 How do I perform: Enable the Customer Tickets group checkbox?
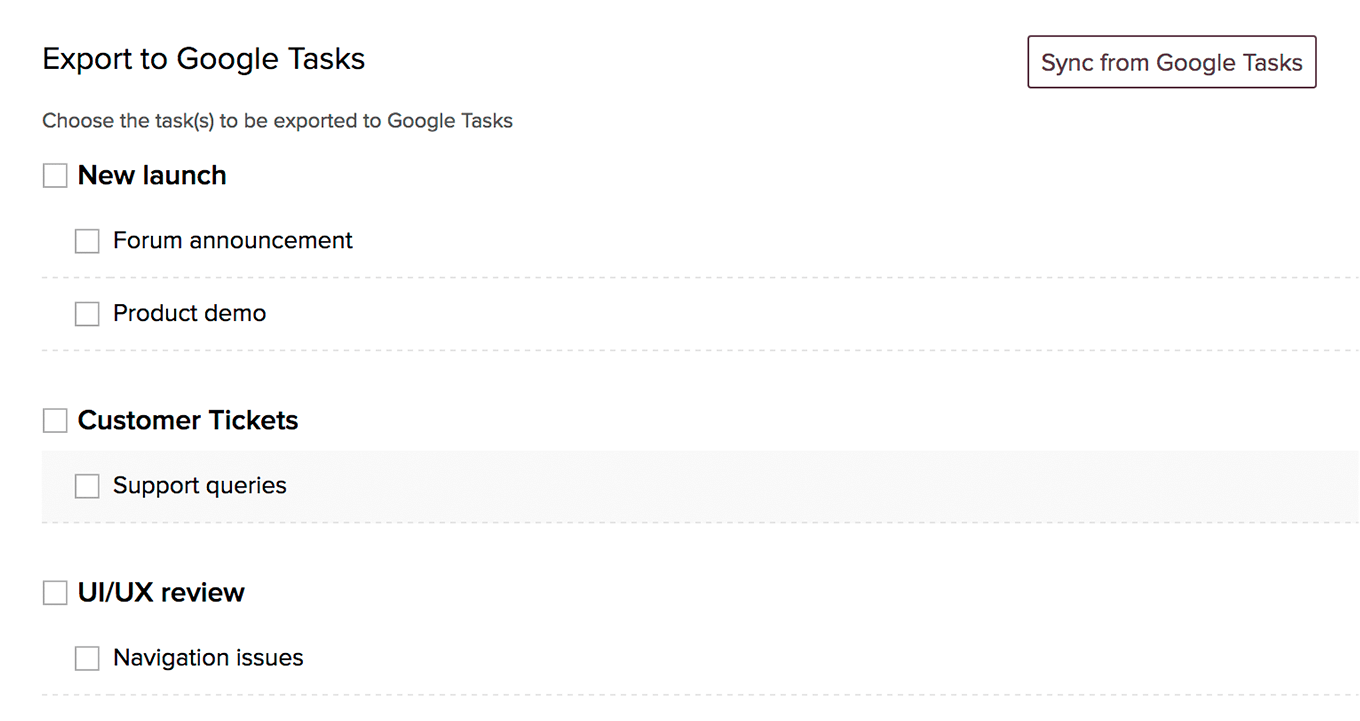[x=55, y=421]
